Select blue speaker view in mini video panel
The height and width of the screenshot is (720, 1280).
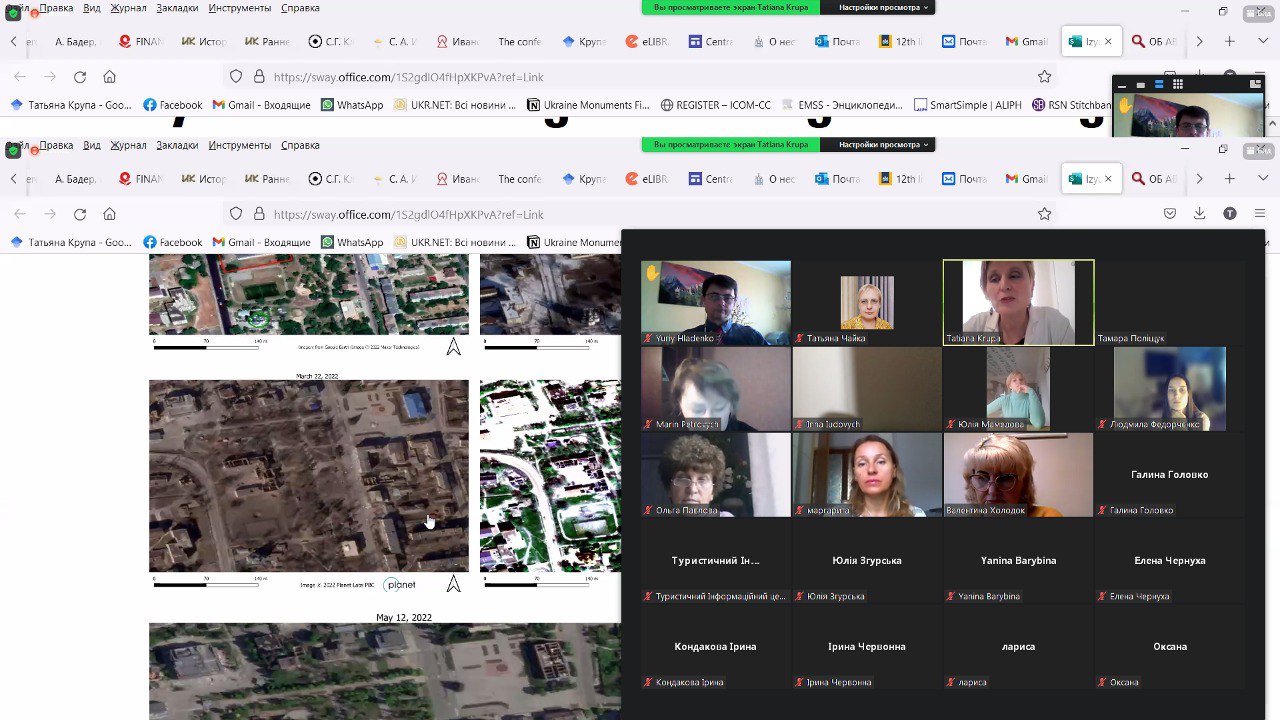coord(1159,85)
